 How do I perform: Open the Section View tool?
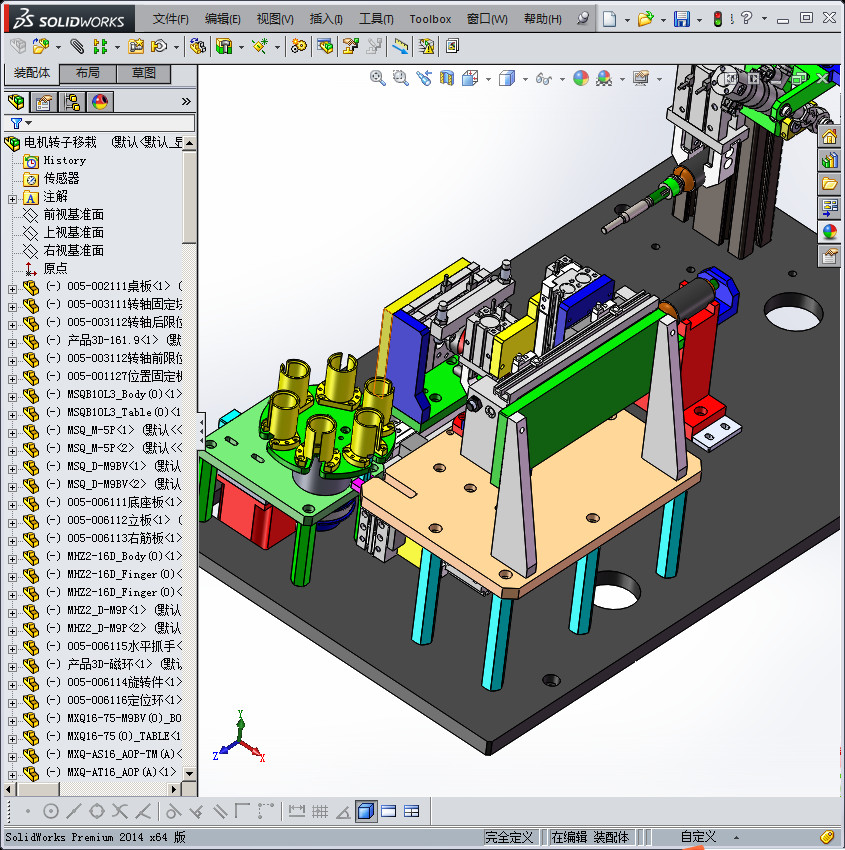point(447,78)
